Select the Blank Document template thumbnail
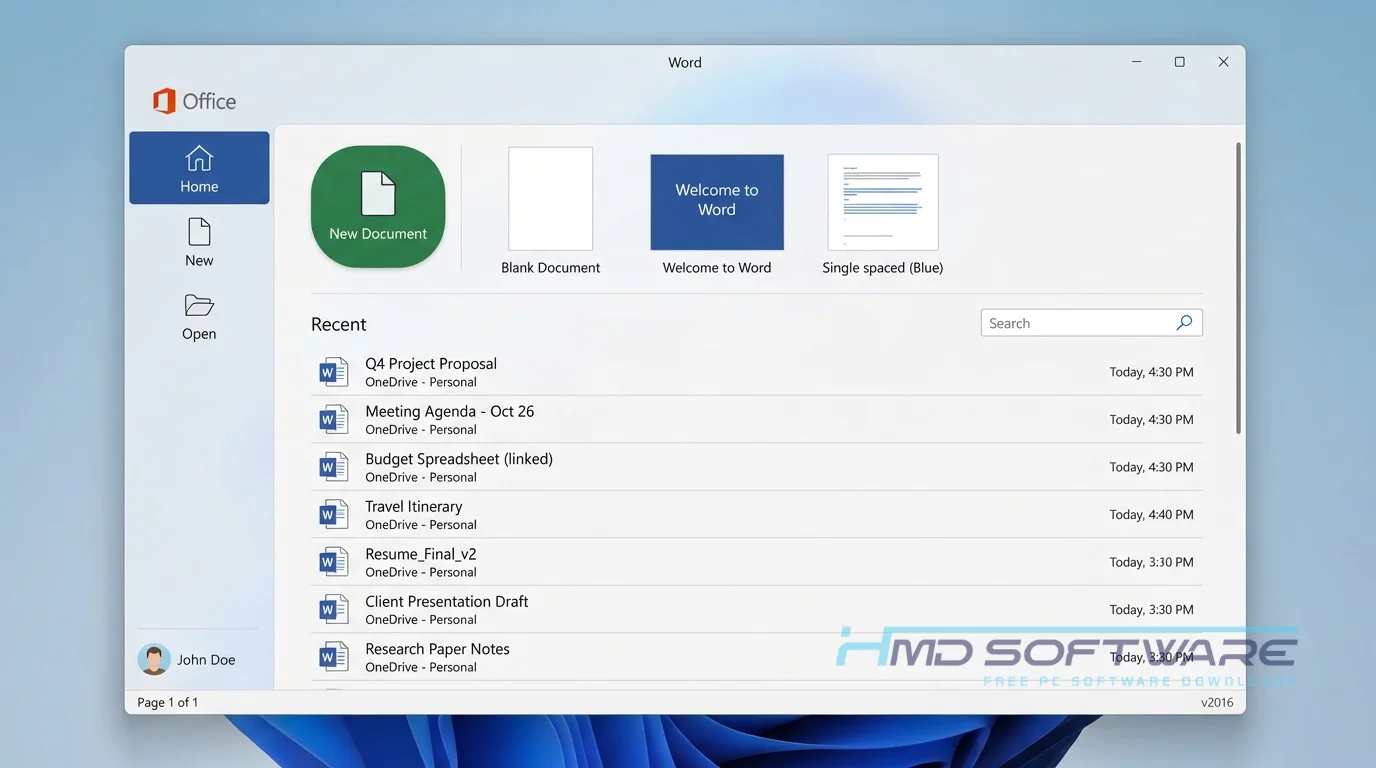 click(x=551, y=199)
